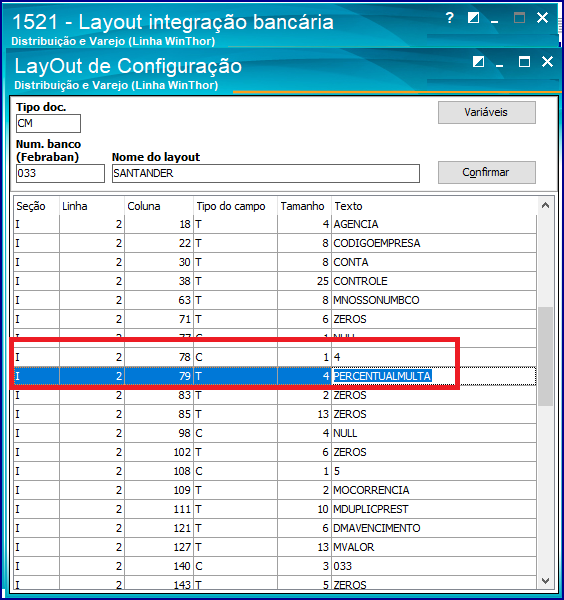Click Tipo do campo C in column 108 row
The width and height of the screenshot is (564, 600).
235,471
